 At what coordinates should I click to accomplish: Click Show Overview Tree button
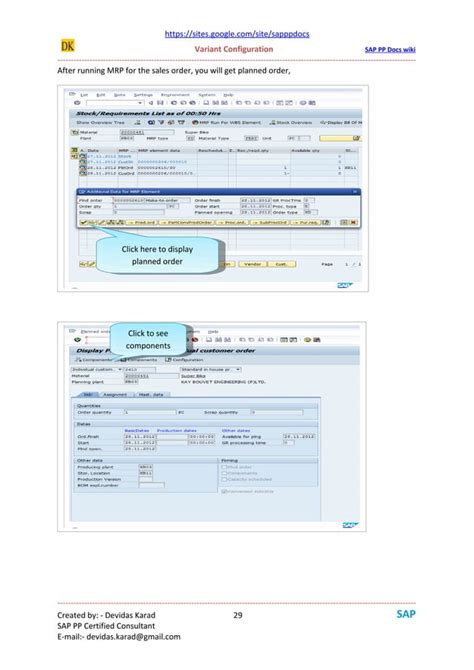coord(100,123)
